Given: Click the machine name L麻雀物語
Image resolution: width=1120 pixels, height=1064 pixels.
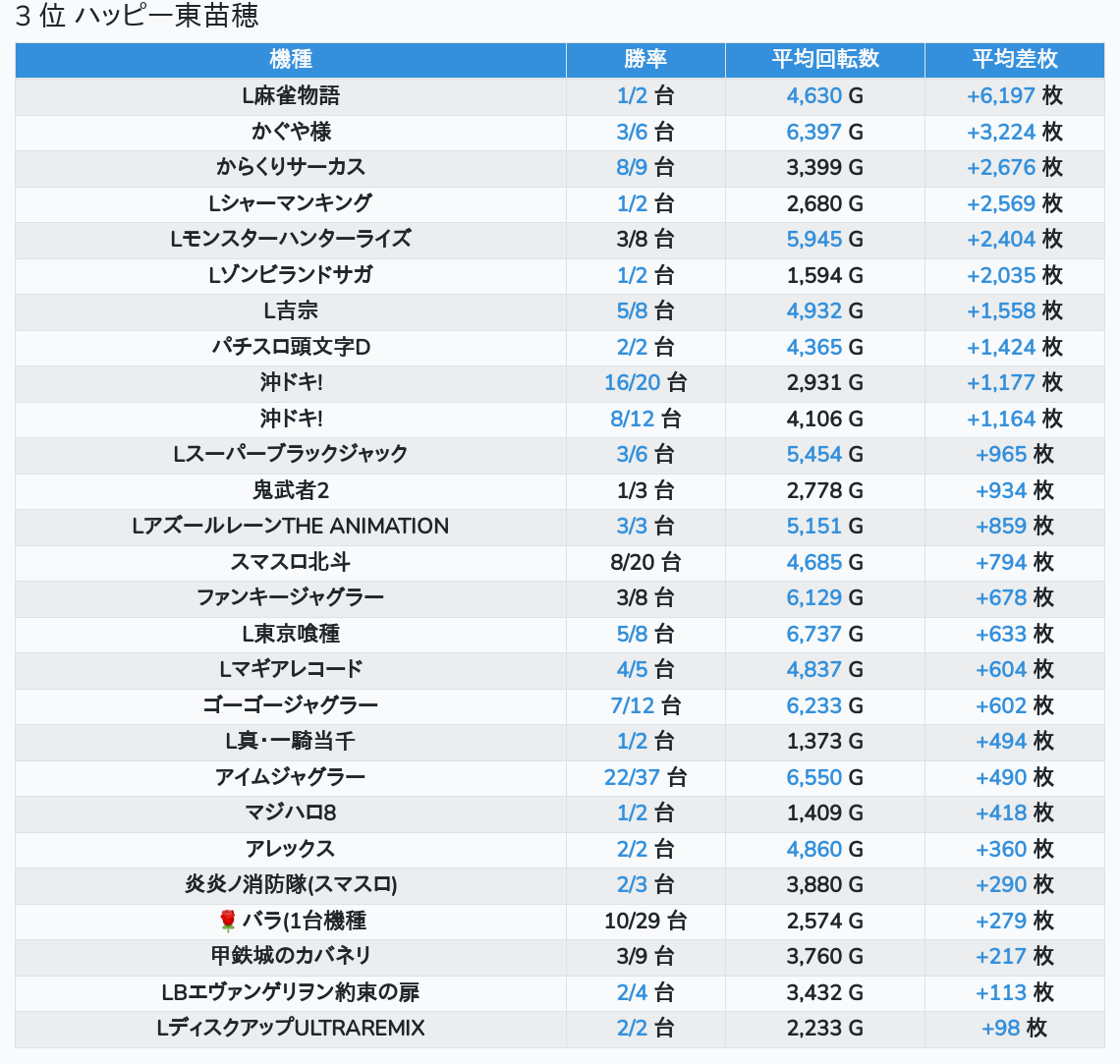Looking at the screenshot, I should [291, 95].
